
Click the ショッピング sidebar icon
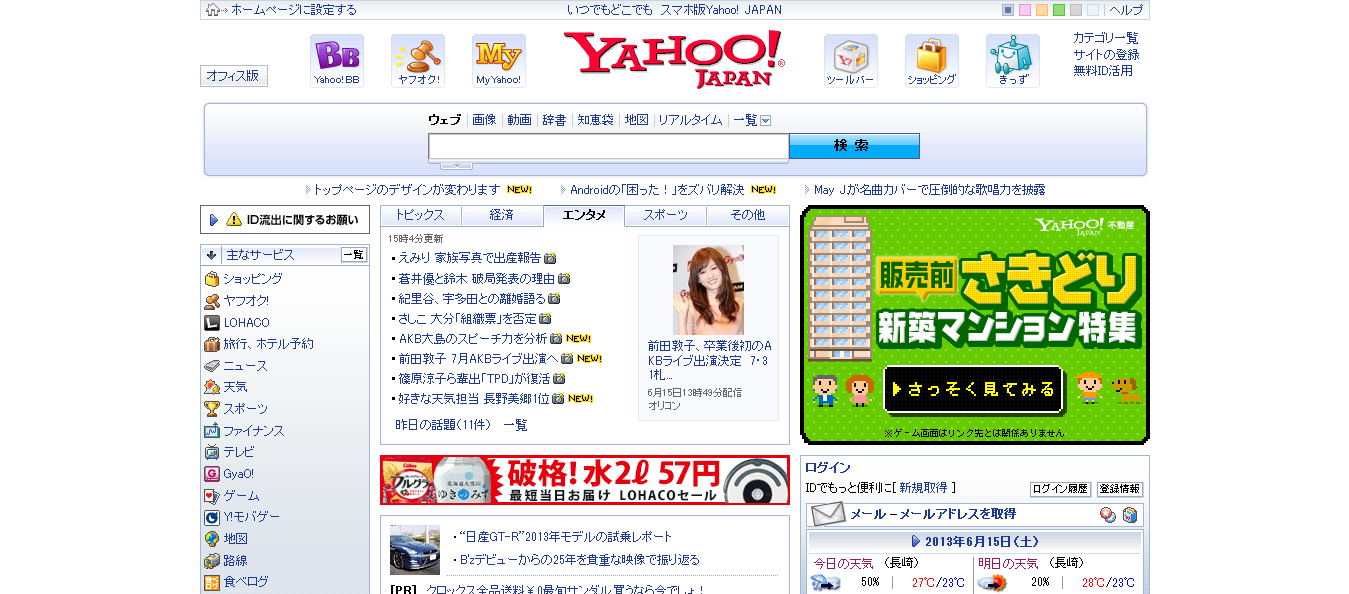[212, 279]
